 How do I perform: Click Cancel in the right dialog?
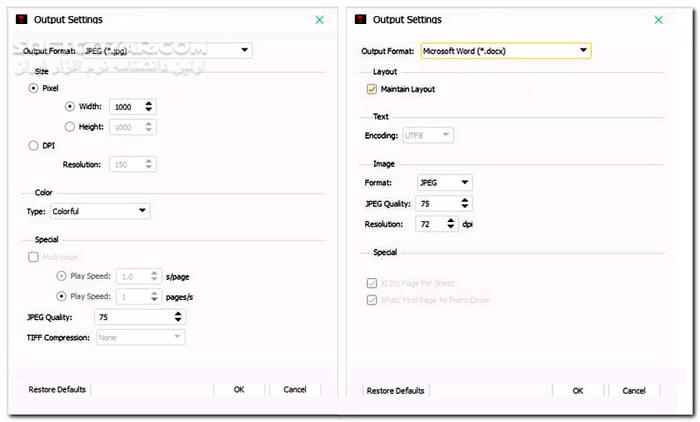pyautogui.click(x=634, y=391)
